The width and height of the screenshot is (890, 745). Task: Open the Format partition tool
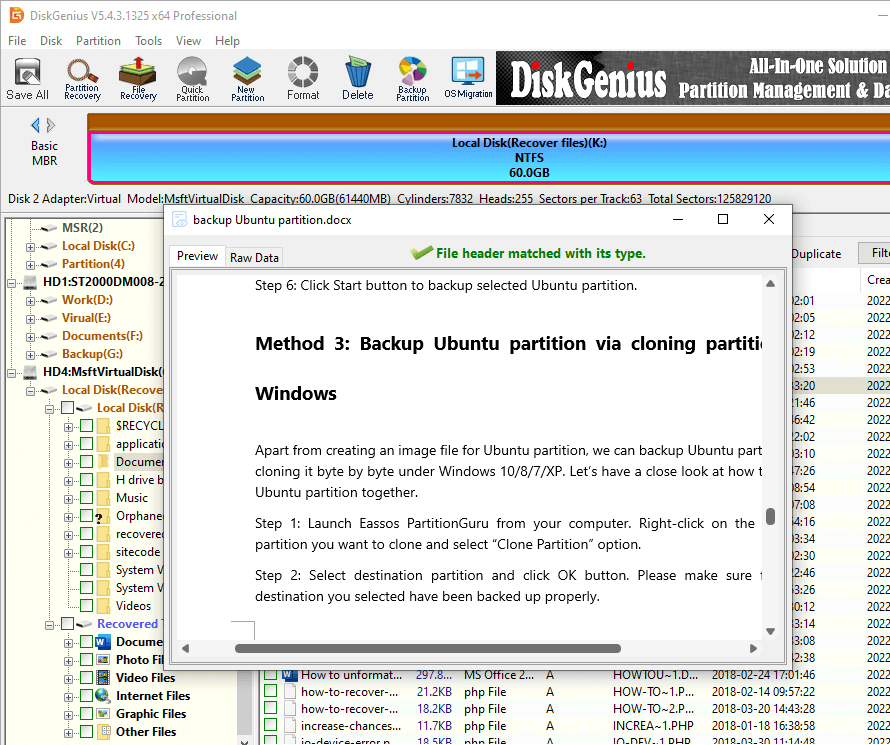point(303,78)
